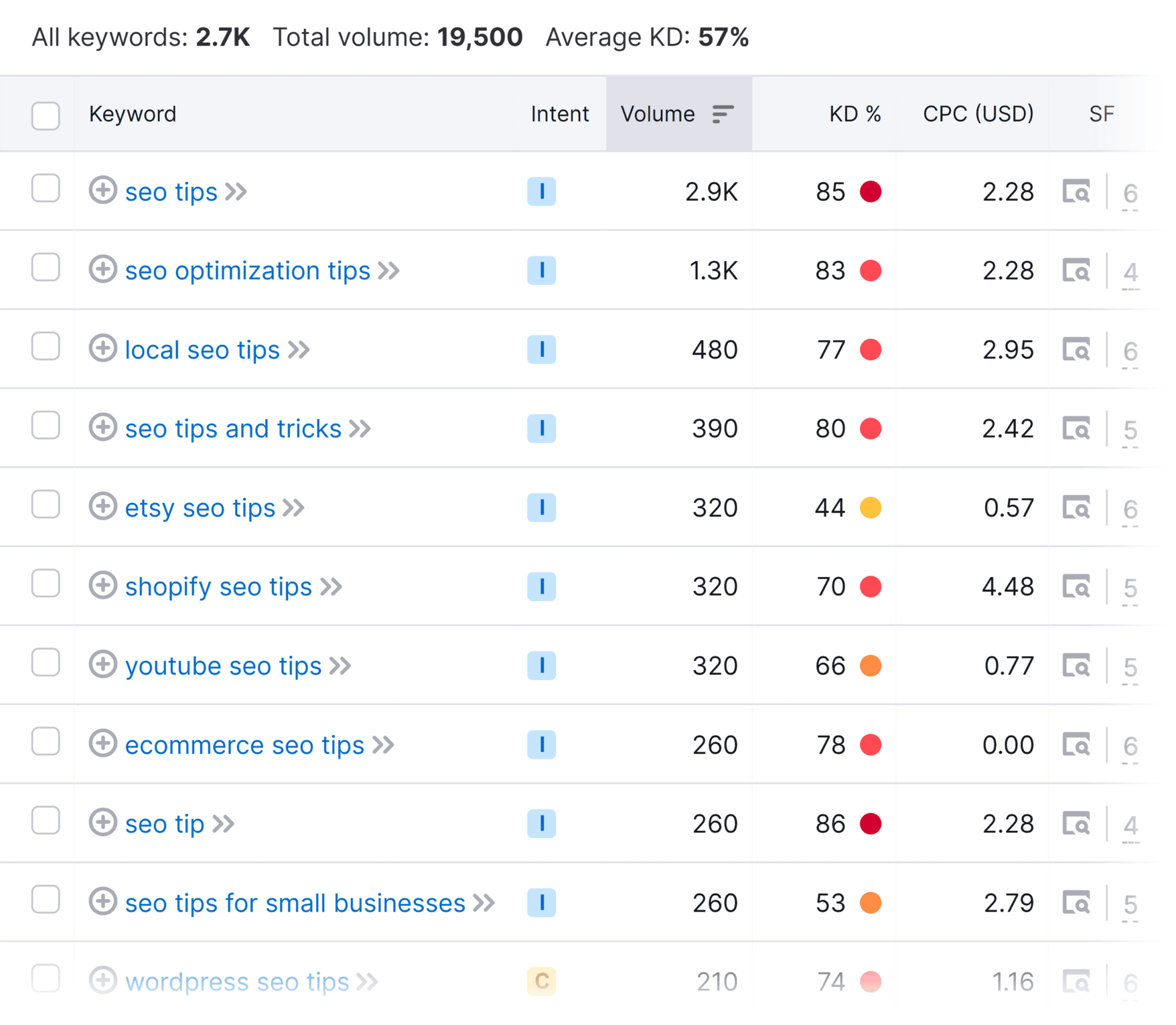
Task: Click the SERP snapshot icon for etsy seo tips
Action: [1077, 507]
